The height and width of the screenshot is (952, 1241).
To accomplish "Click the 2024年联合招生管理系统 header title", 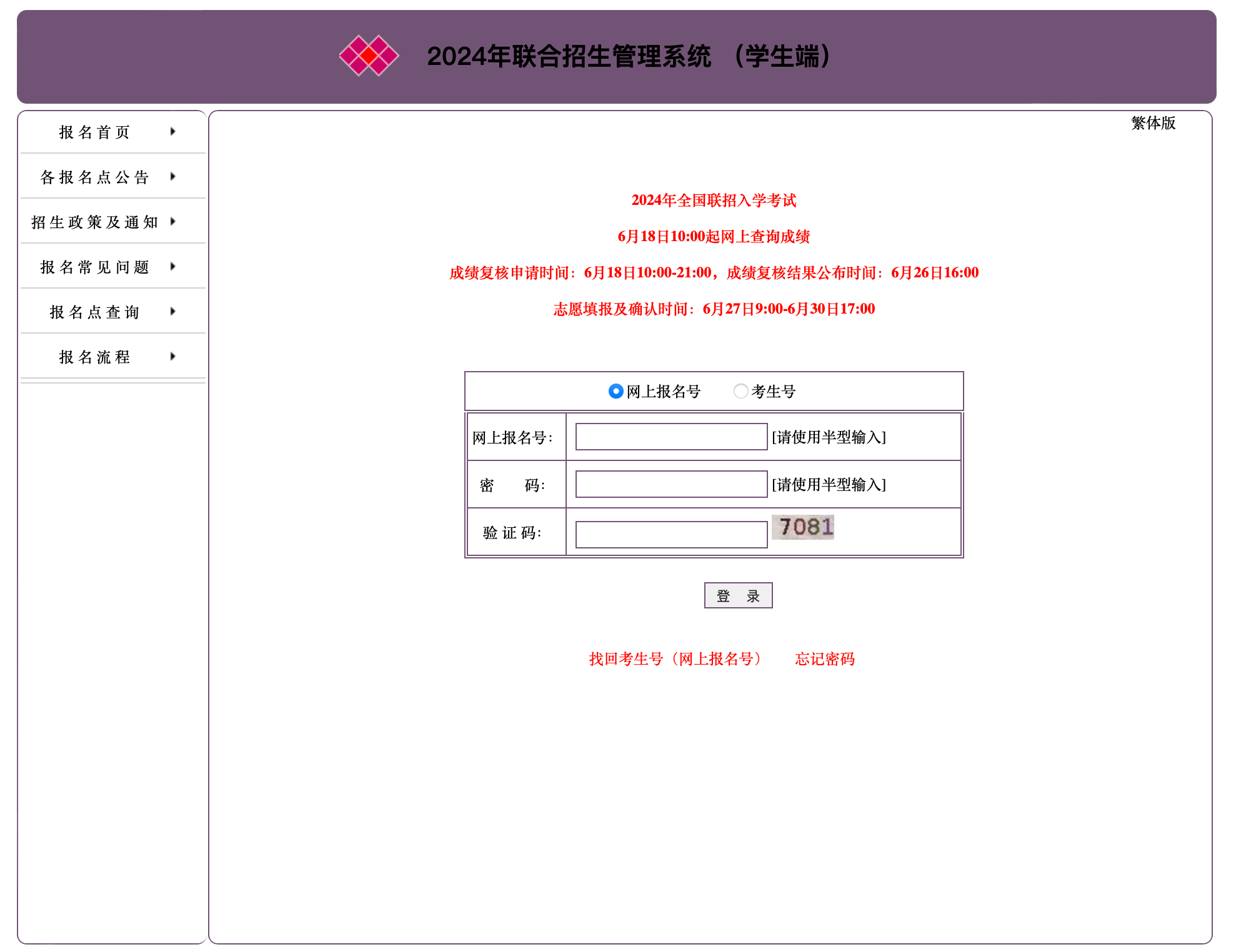I will click(x=630, y=56).
